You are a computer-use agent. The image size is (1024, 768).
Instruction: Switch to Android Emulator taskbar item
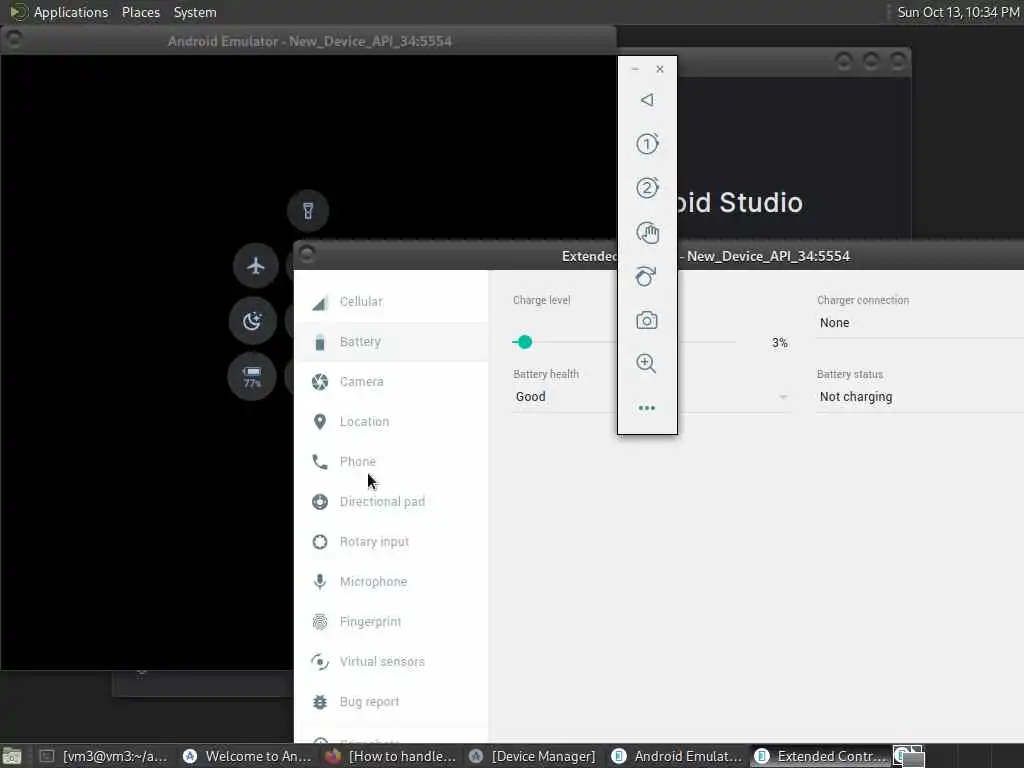click(x=677, y=756)
